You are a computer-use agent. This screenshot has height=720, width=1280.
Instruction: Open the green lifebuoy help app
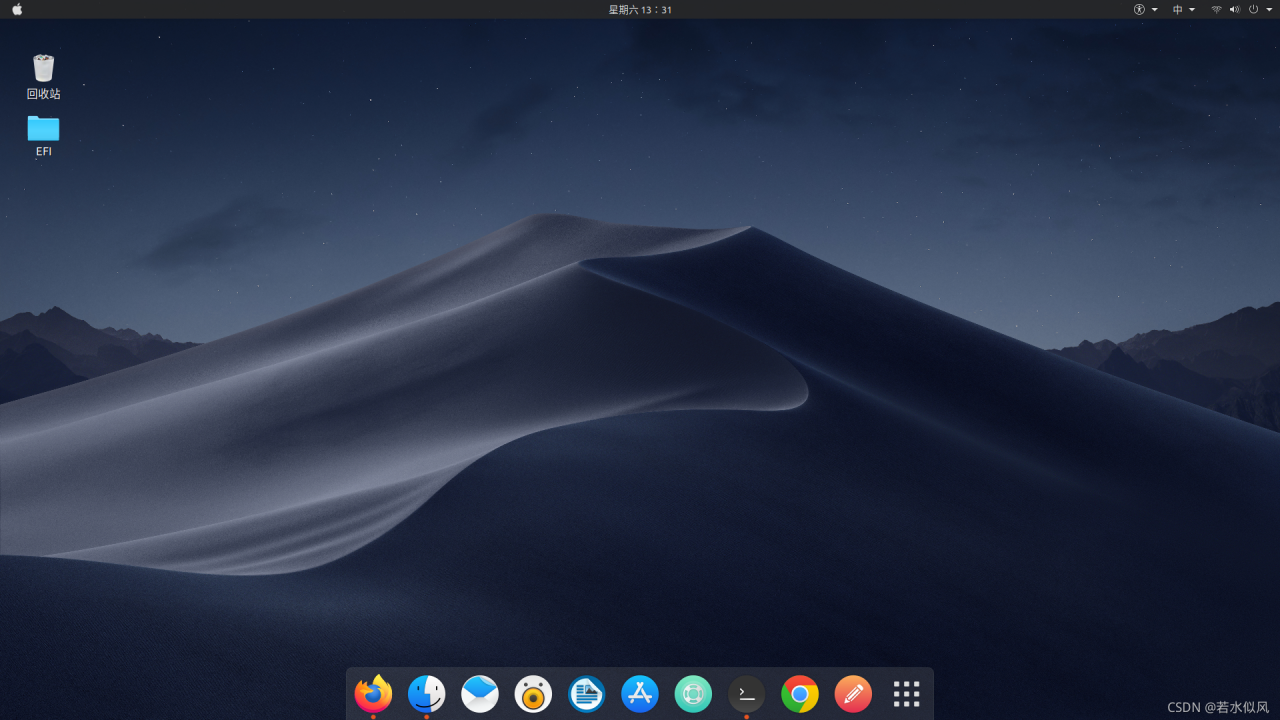pyautogui.click(x=693, y=693)
